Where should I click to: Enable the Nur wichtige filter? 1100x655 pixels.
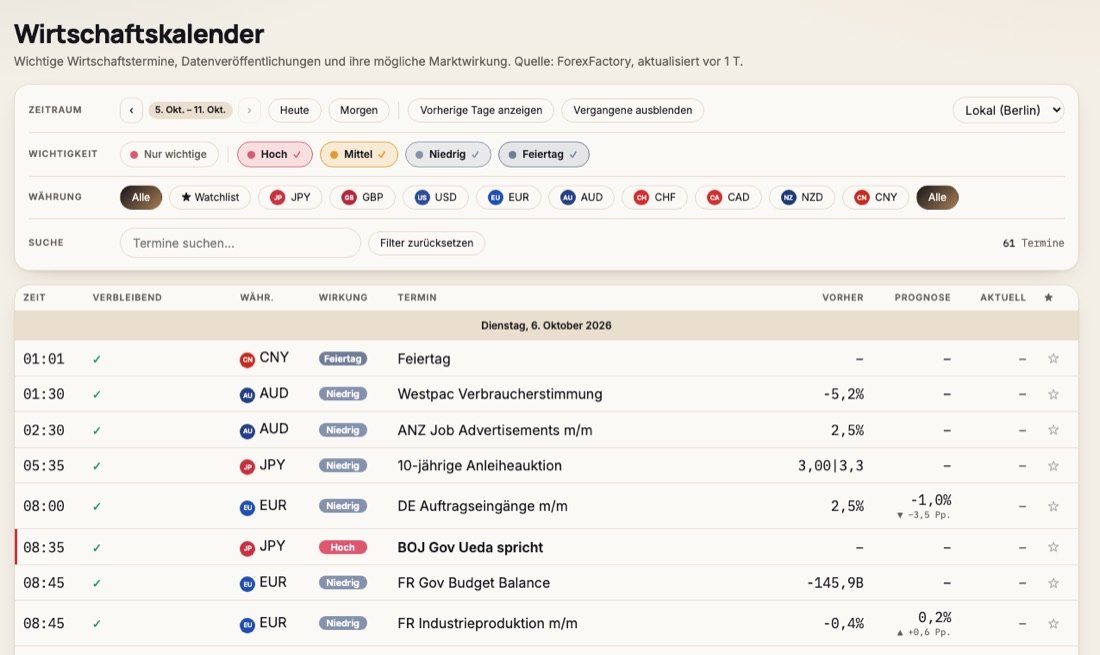point(169,154)
